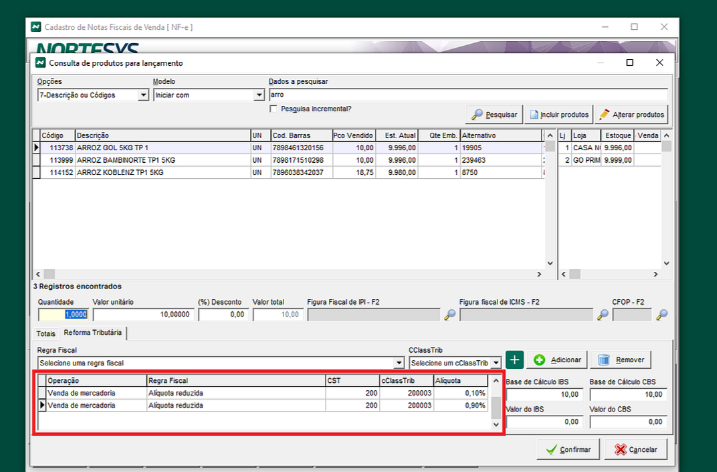Enable the Pesquisa incremental checkbox
This screenshot has height=472, width=717.
pos(274,108)
